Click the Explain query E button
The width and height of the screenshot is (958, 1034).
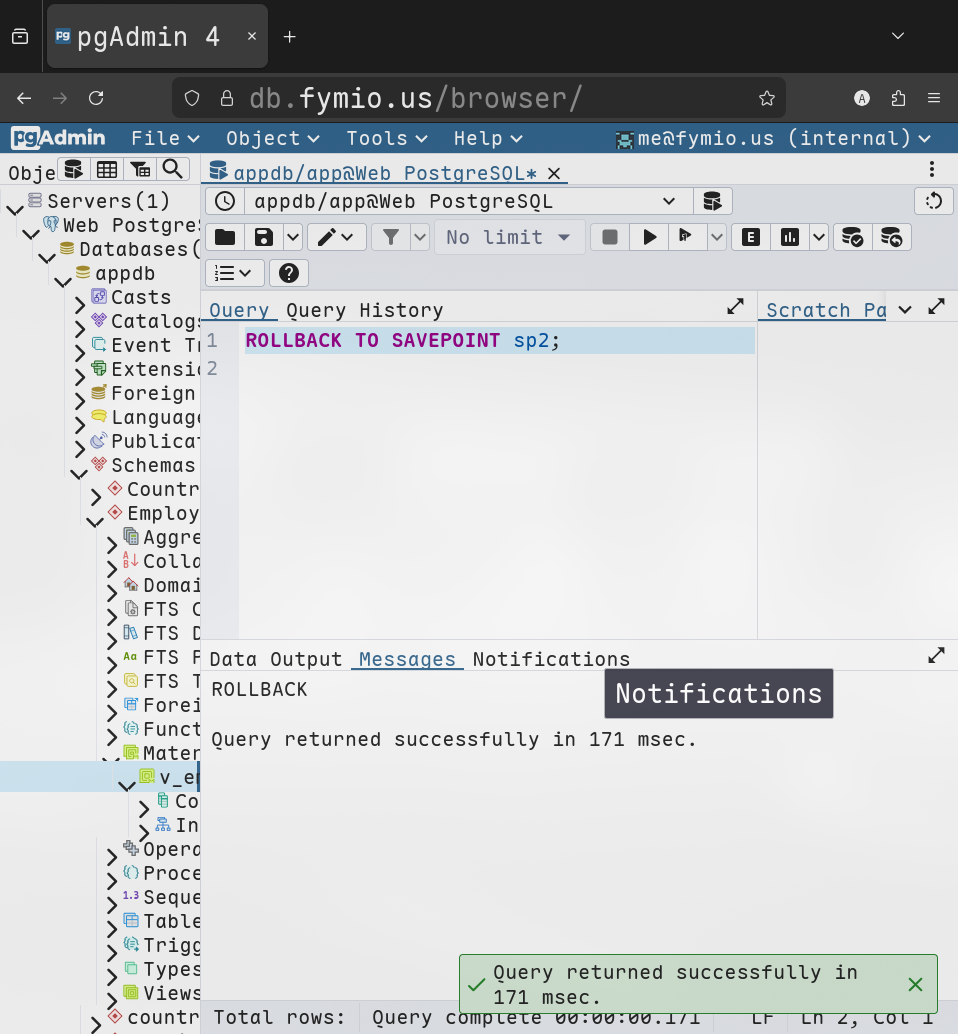pyautogui.click(x=750, y=237)
